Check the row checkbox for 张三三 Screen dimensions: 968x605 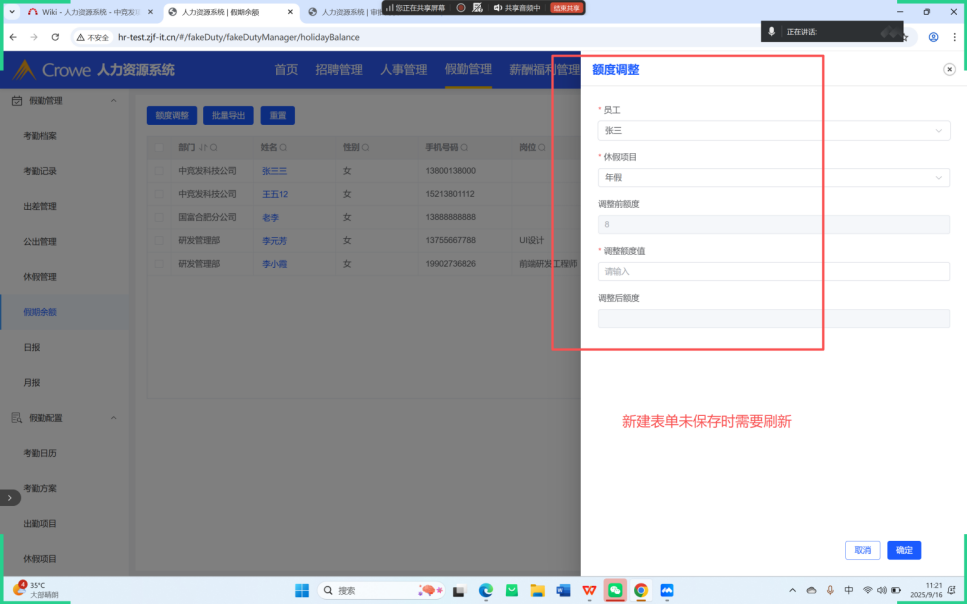click(x=159, y=170)
